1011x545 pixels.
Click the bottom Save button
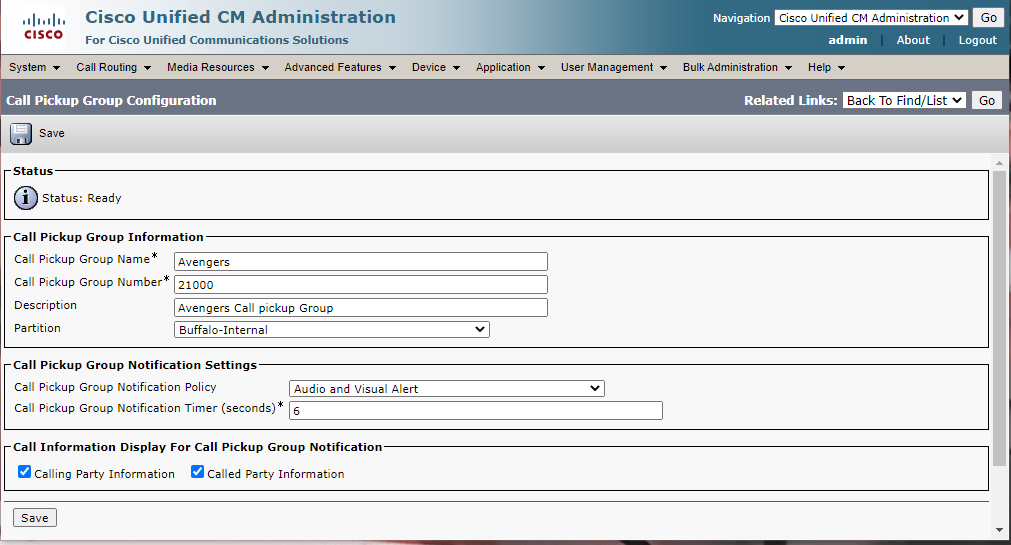[35, 518]
